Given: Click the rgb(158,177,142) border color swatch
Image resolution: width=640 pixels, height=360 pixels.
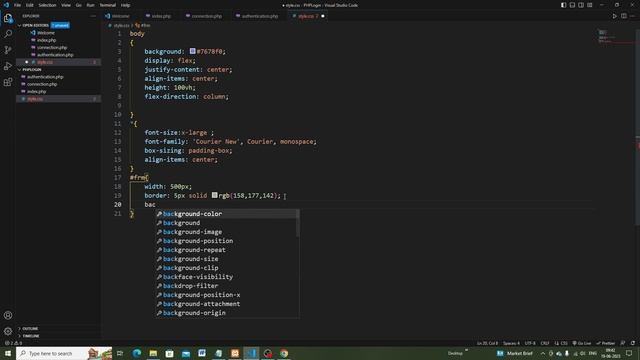Looking at the screenshot, I should 214,196.
